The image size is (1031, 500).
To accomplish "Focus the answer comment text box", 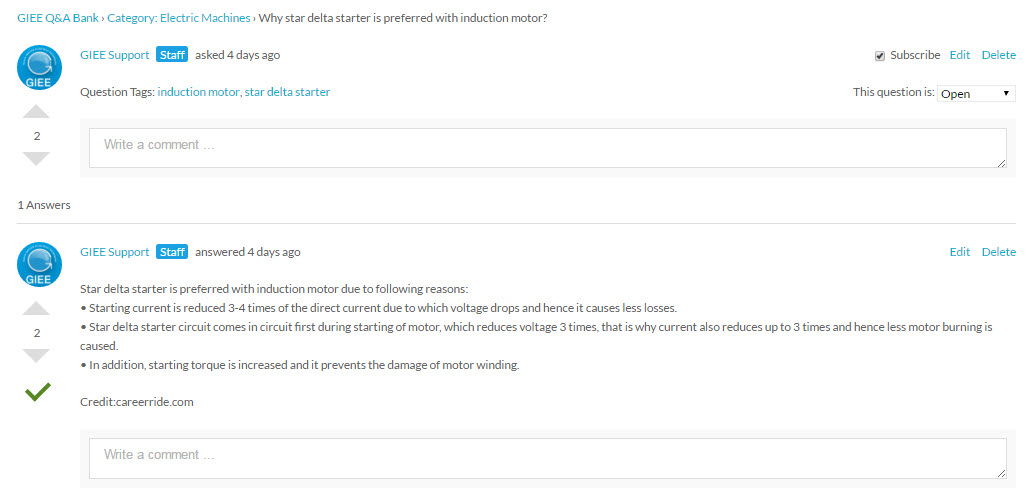I will [x=548, y=458].
